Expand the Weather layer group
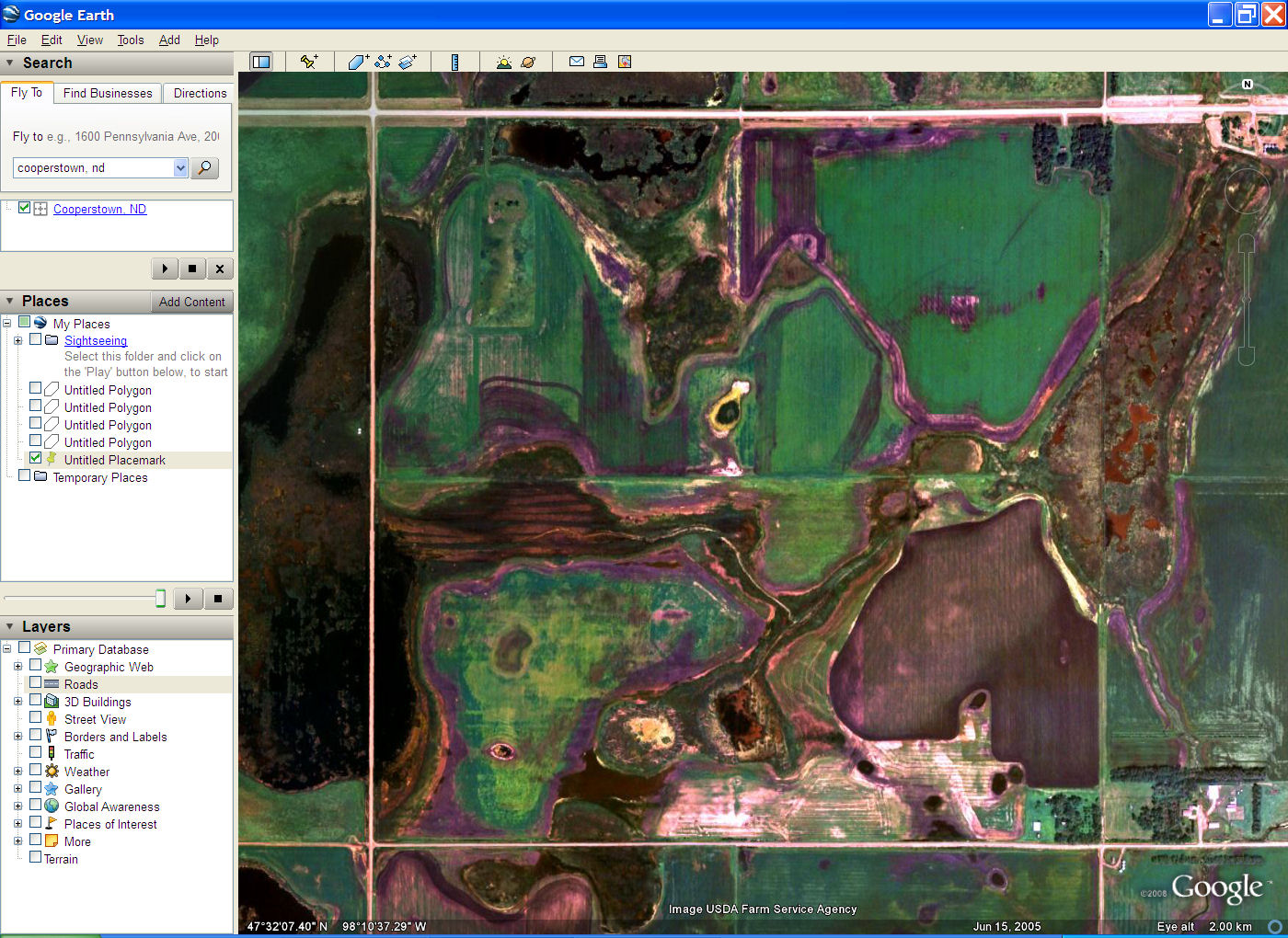Screen dimensions: 1288x938 coord(17,772)
